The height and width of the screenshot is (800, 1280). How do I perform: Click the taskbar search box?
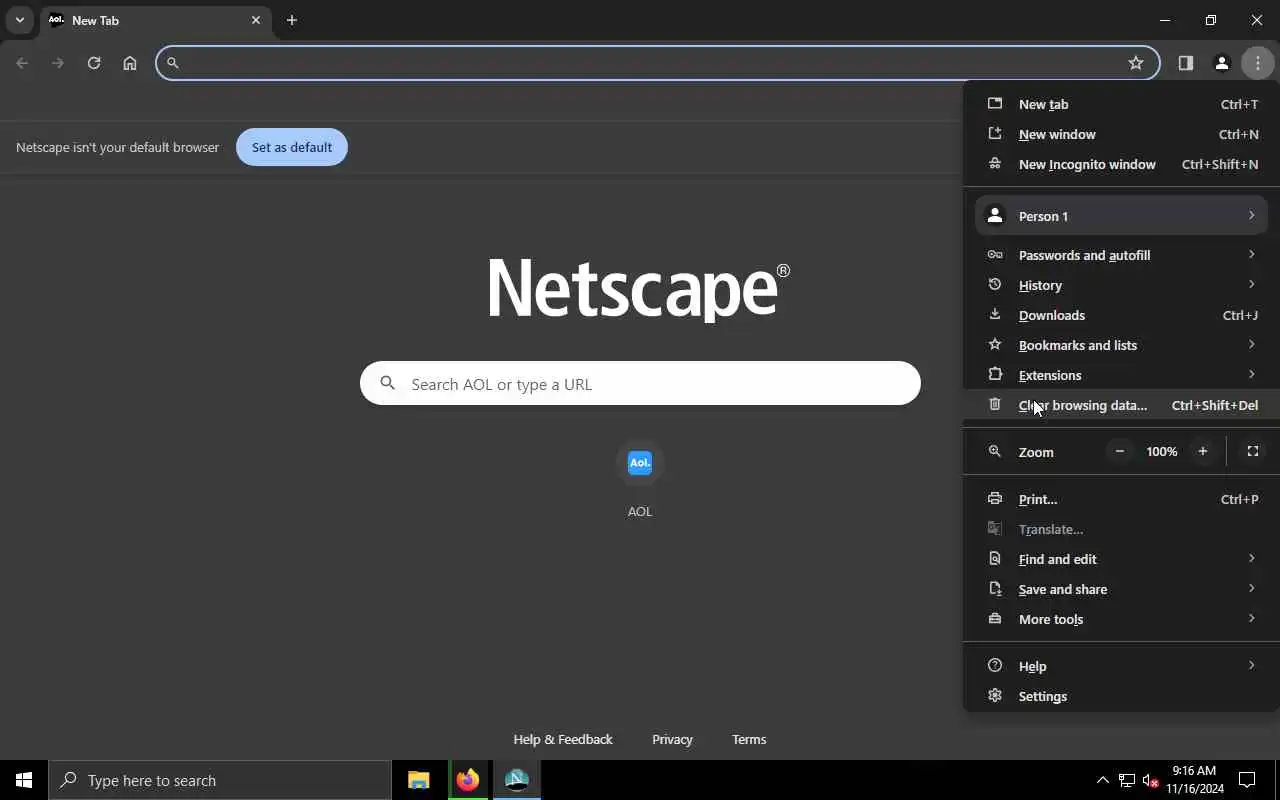(220, 780)
